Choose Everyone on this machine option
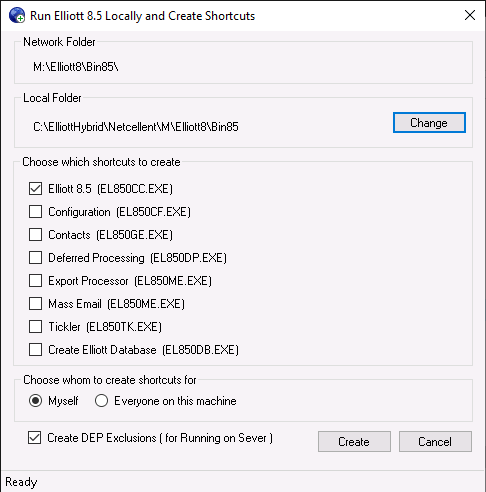The width and height of the screenshot is (486, 492). (x=101, y=401)
